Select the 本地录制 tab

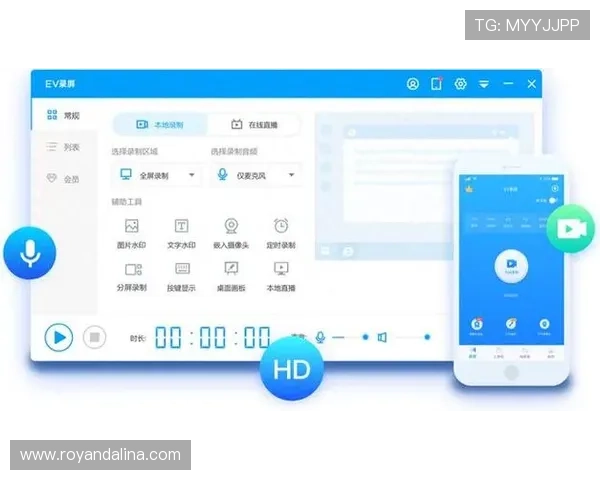click(x=160, y=124)
